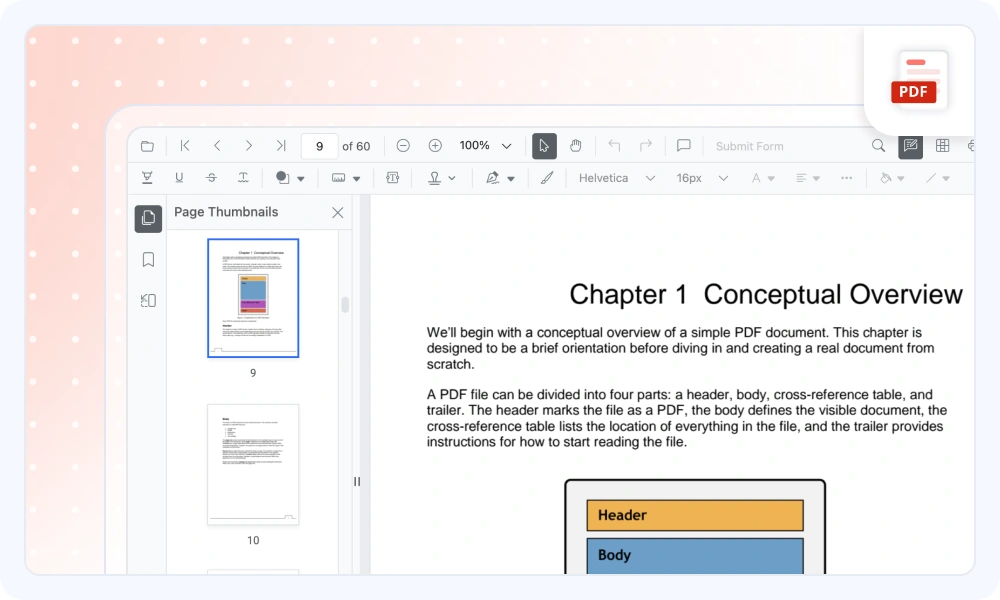
Task: Open the third sidebar panel icon
Action: point(148,300)
